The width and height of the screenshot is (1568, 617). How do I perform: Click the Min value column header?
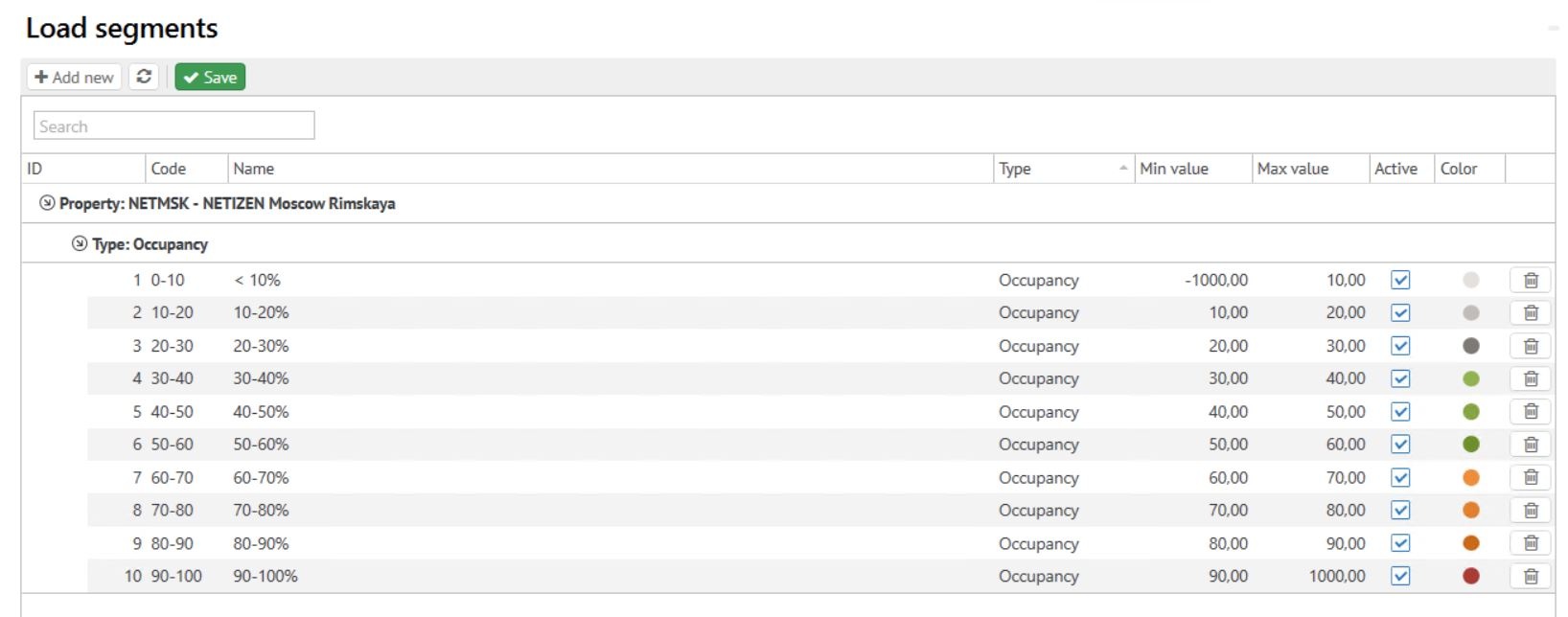(x=1174, y=169)
